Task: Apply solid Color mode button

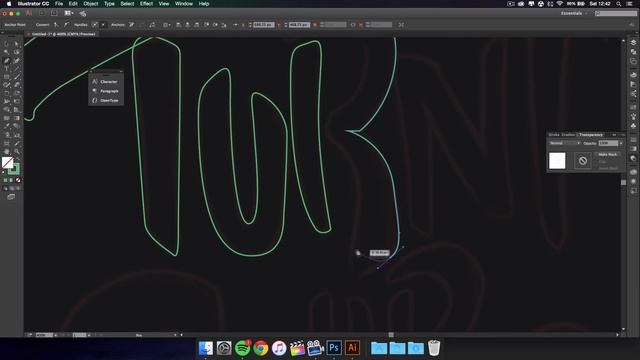Action: pyautogui.click(x=5, y=180)
